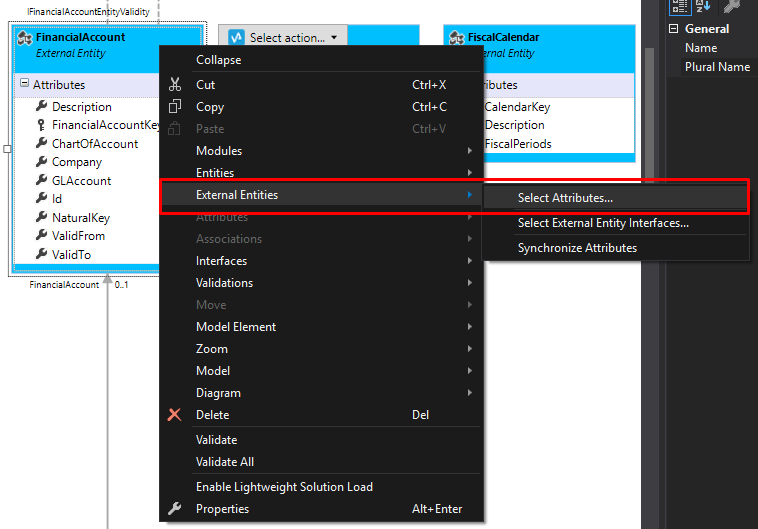Expand the Zoom submenu
758x529 pixels.
pyautogui.click(x=321, y=349)
